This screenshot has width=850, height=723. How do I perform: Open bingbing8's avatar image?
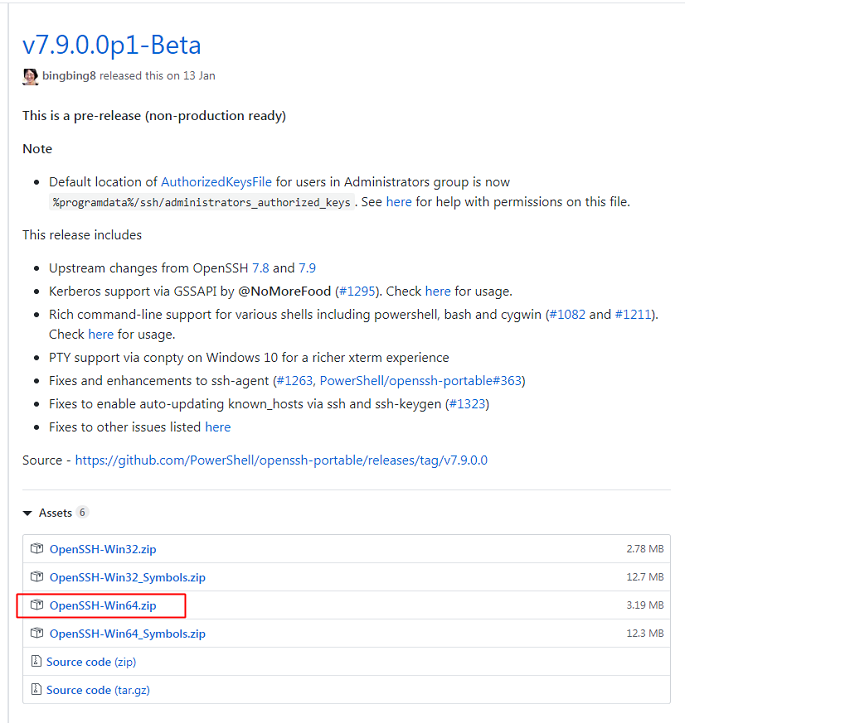point(30,76)
